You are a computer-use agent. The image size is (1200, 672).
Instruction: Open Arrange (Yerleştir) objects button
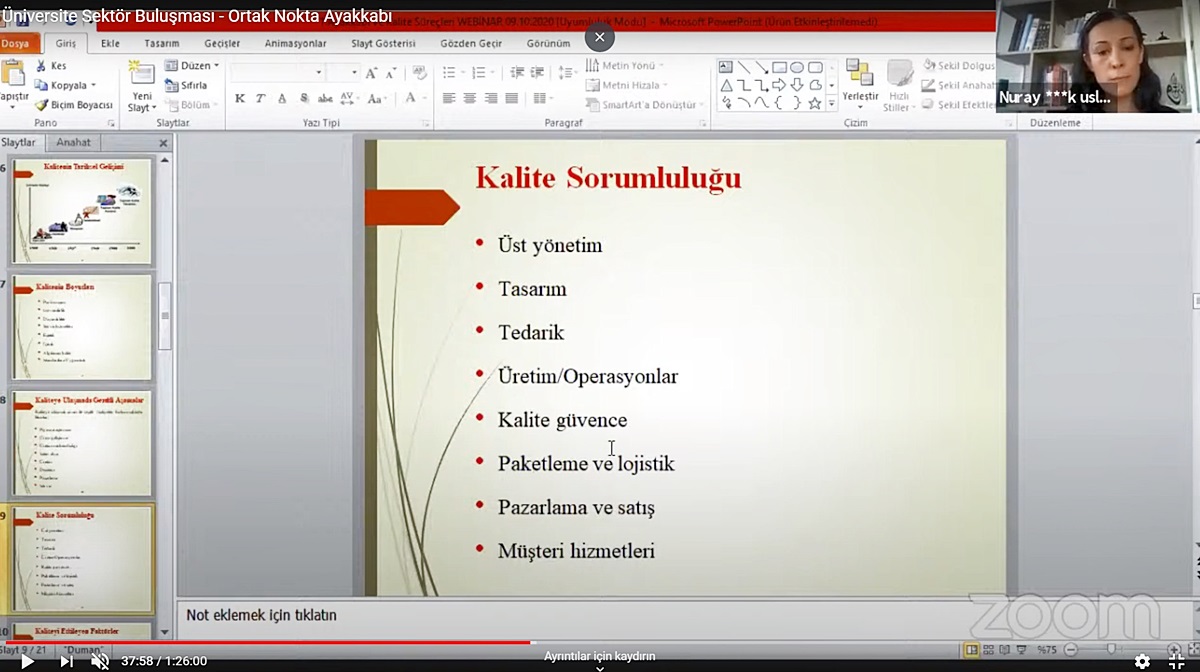pos(860,85)
